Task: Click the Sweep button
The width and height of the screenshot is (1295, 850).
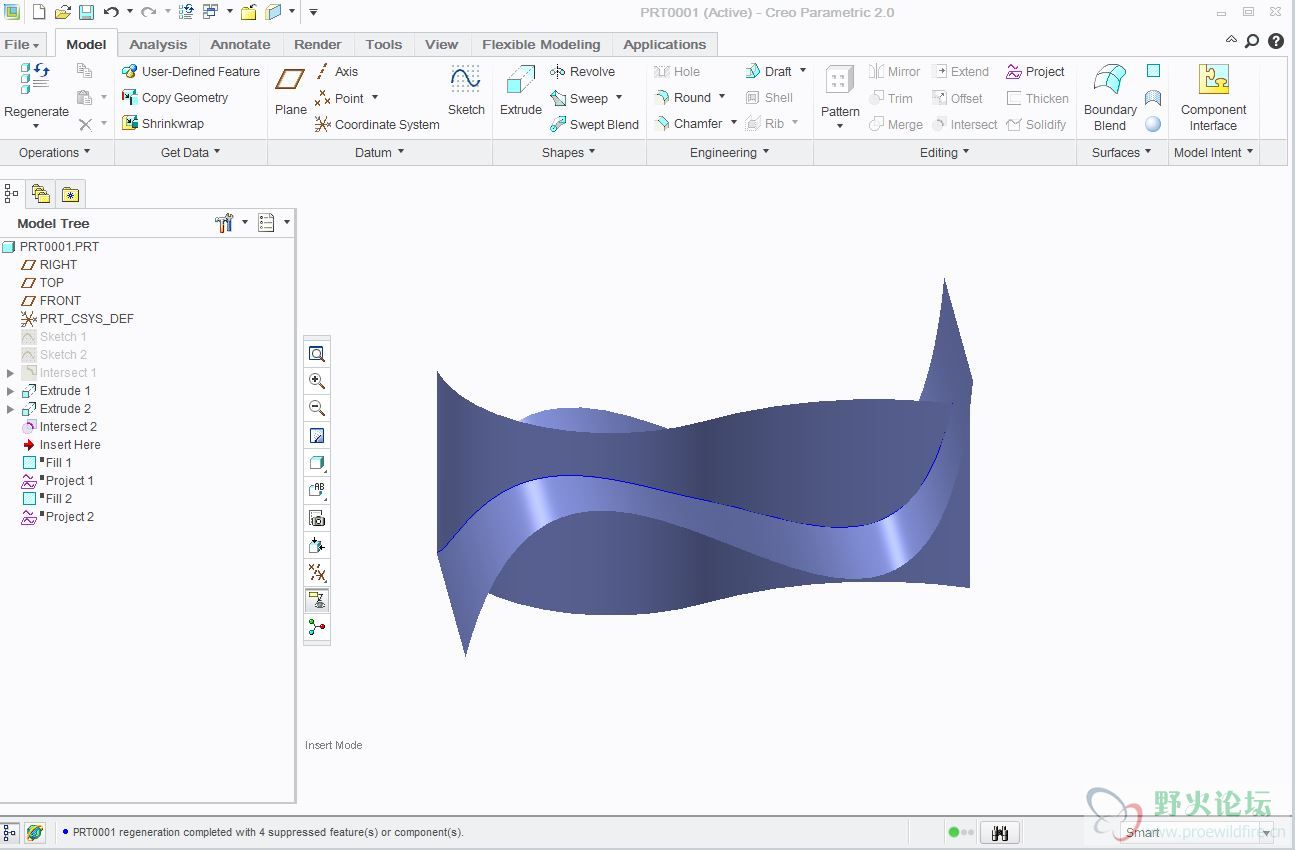Action: pos(586,98)
